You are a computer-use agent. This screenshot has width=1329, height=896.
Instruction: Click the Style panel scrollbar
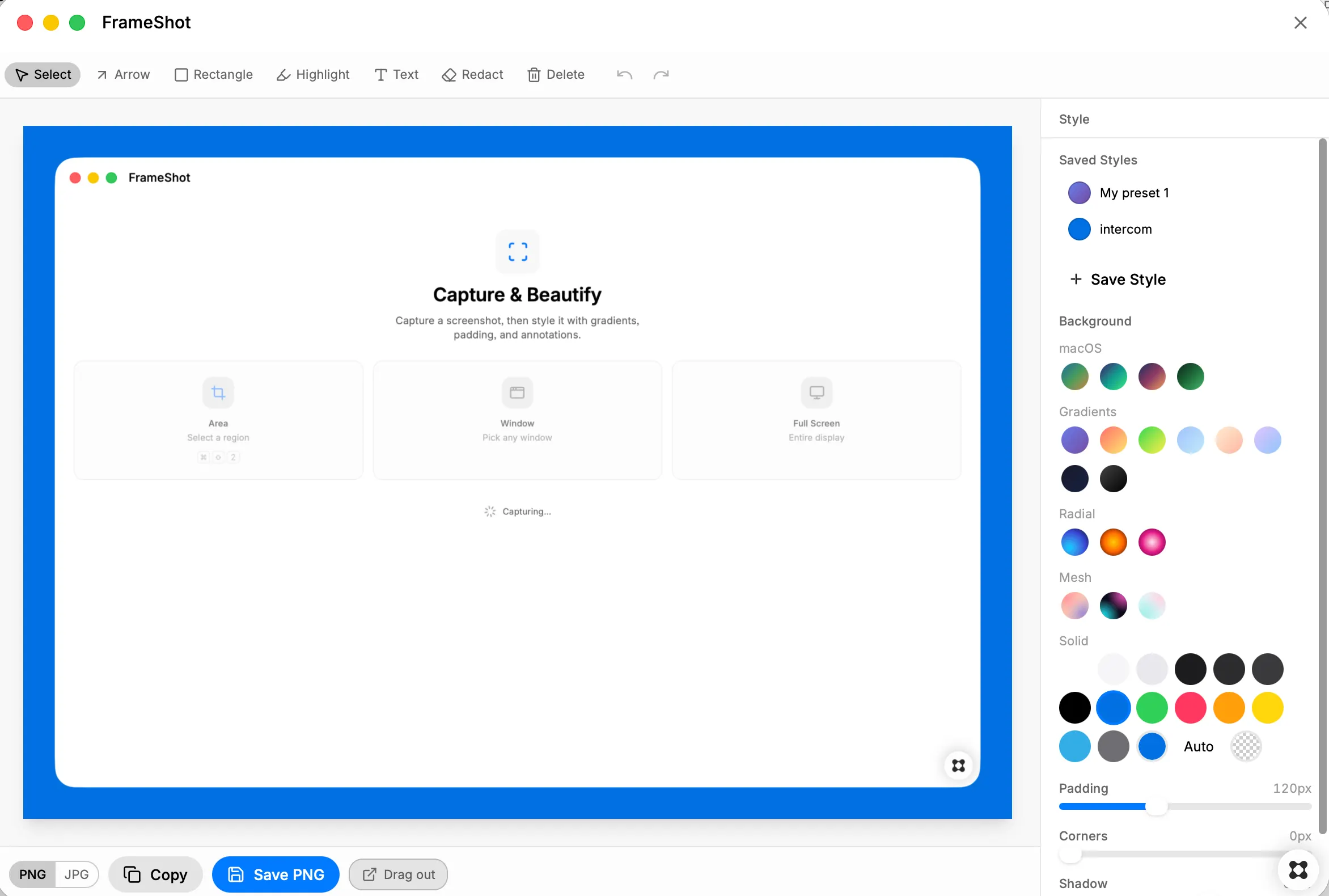(1322, 486)
